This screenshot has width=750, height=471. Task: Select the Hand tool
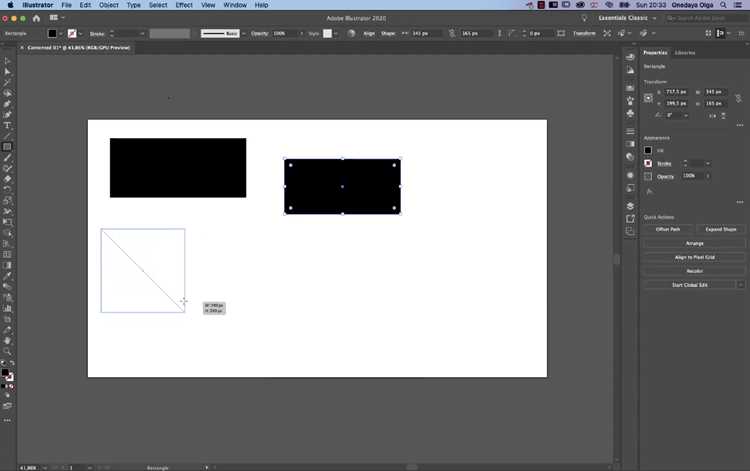(7, 341)
